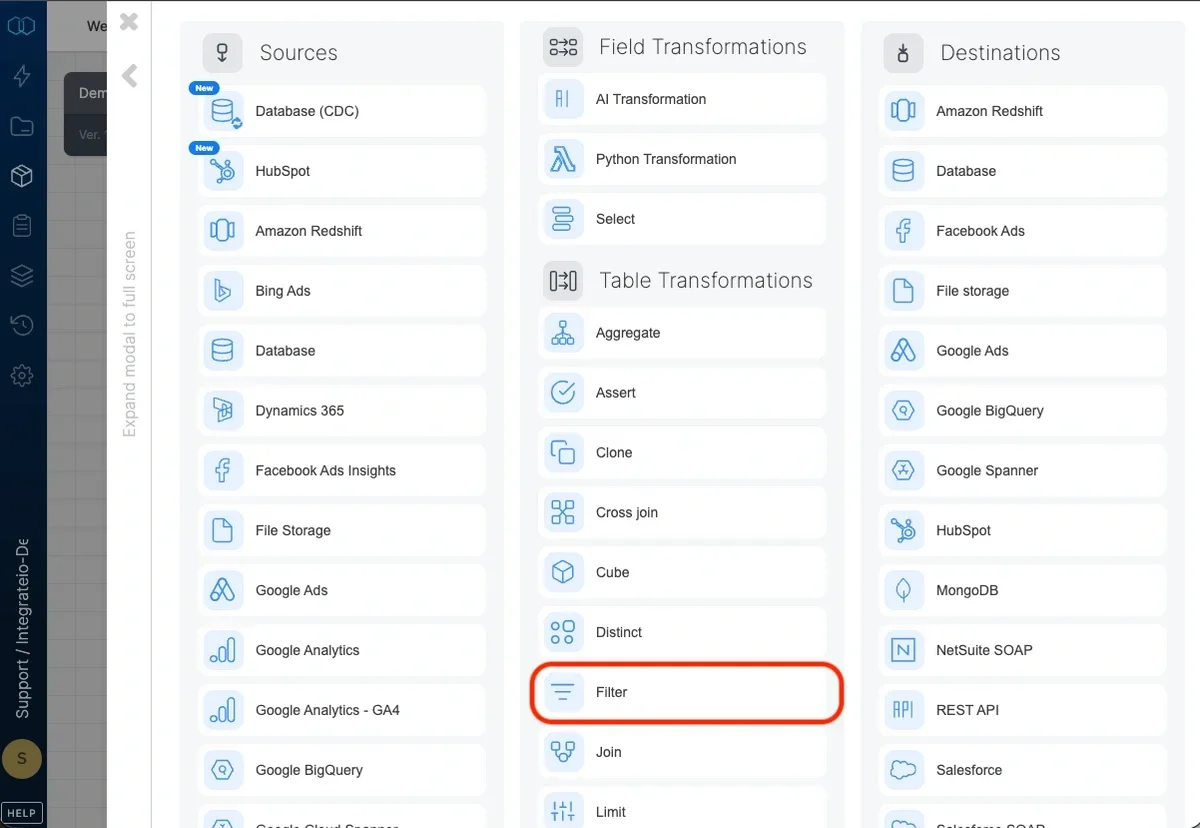Add Python Transformation component
The width and height of the screenshot is (1200, 828).
pyautogui.click(x=682, y=159)
